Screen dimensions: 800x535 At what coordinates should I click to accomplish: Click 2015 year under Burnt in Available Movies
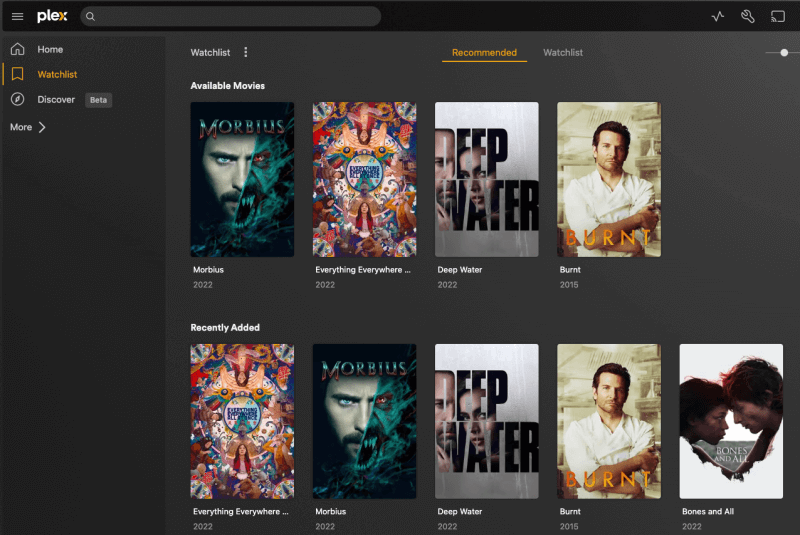coord(569,285)
